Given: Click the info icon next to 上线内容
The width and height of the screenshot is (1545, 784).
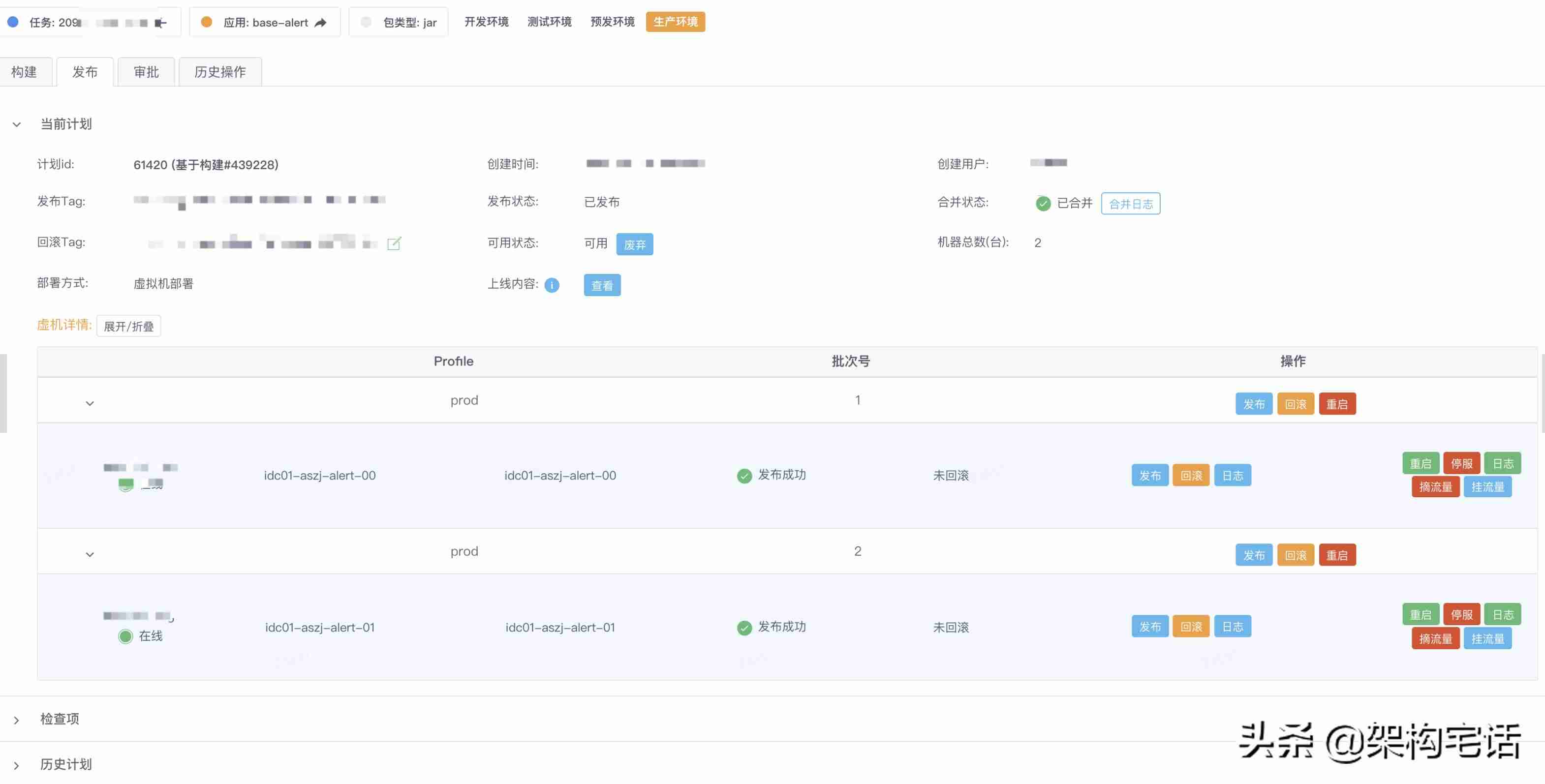Looking at the screenshot, I should tap(552, 285).
